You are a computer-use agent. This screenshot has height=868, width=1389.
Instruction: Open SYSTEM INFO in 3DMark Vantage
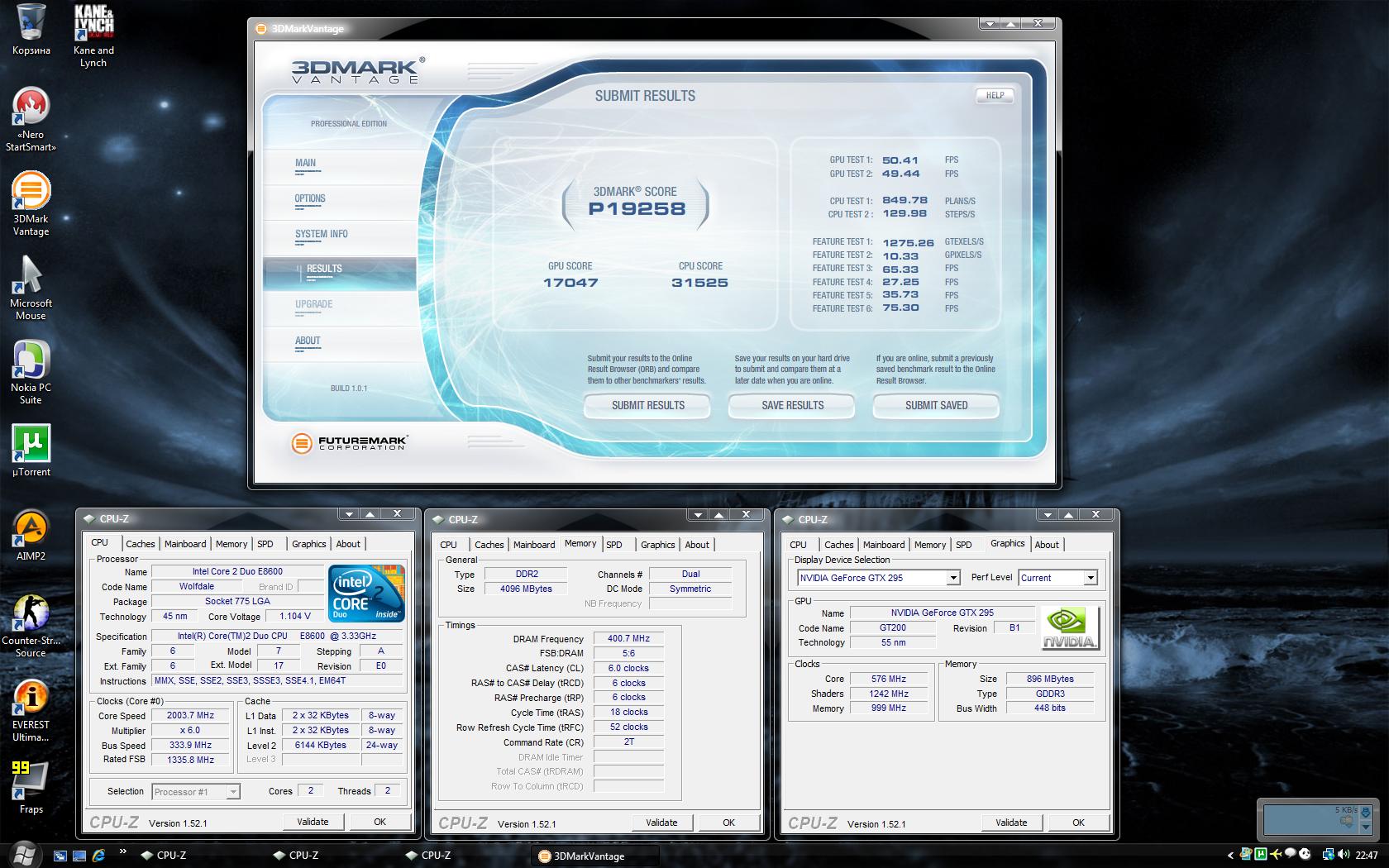322,234
